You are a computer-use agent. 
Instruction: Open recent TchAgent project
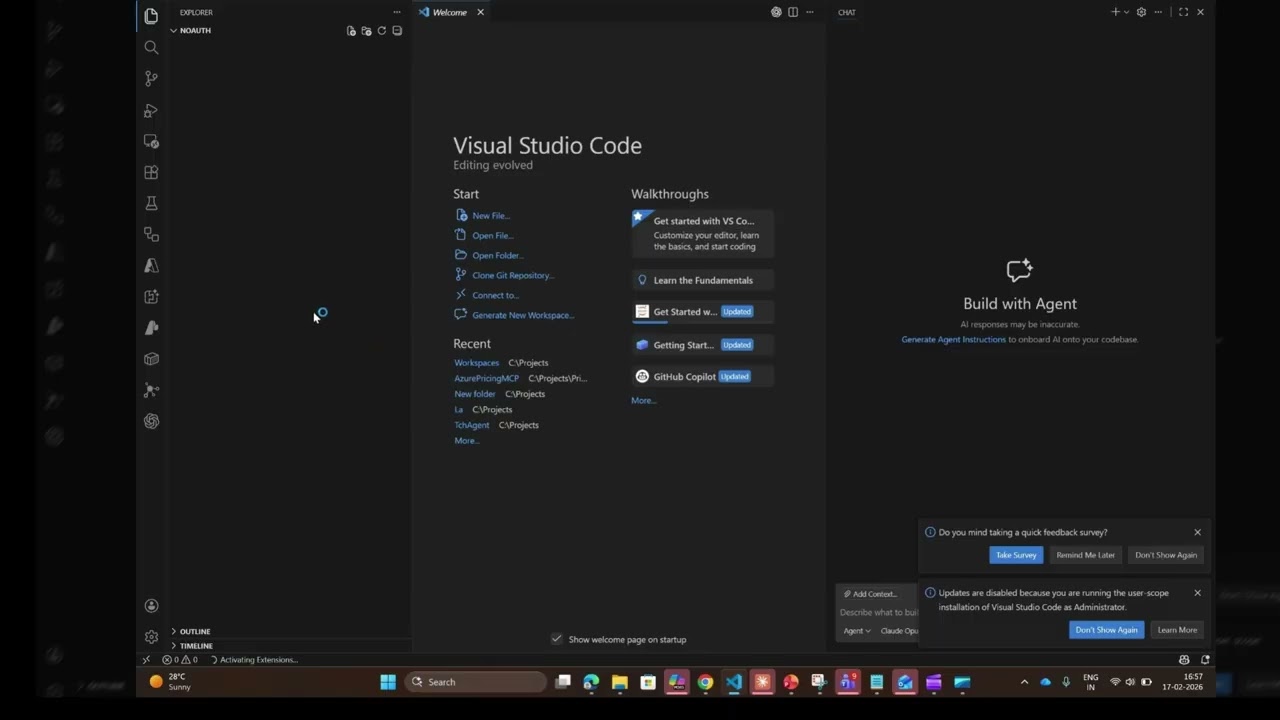click(x=472, y=425)
